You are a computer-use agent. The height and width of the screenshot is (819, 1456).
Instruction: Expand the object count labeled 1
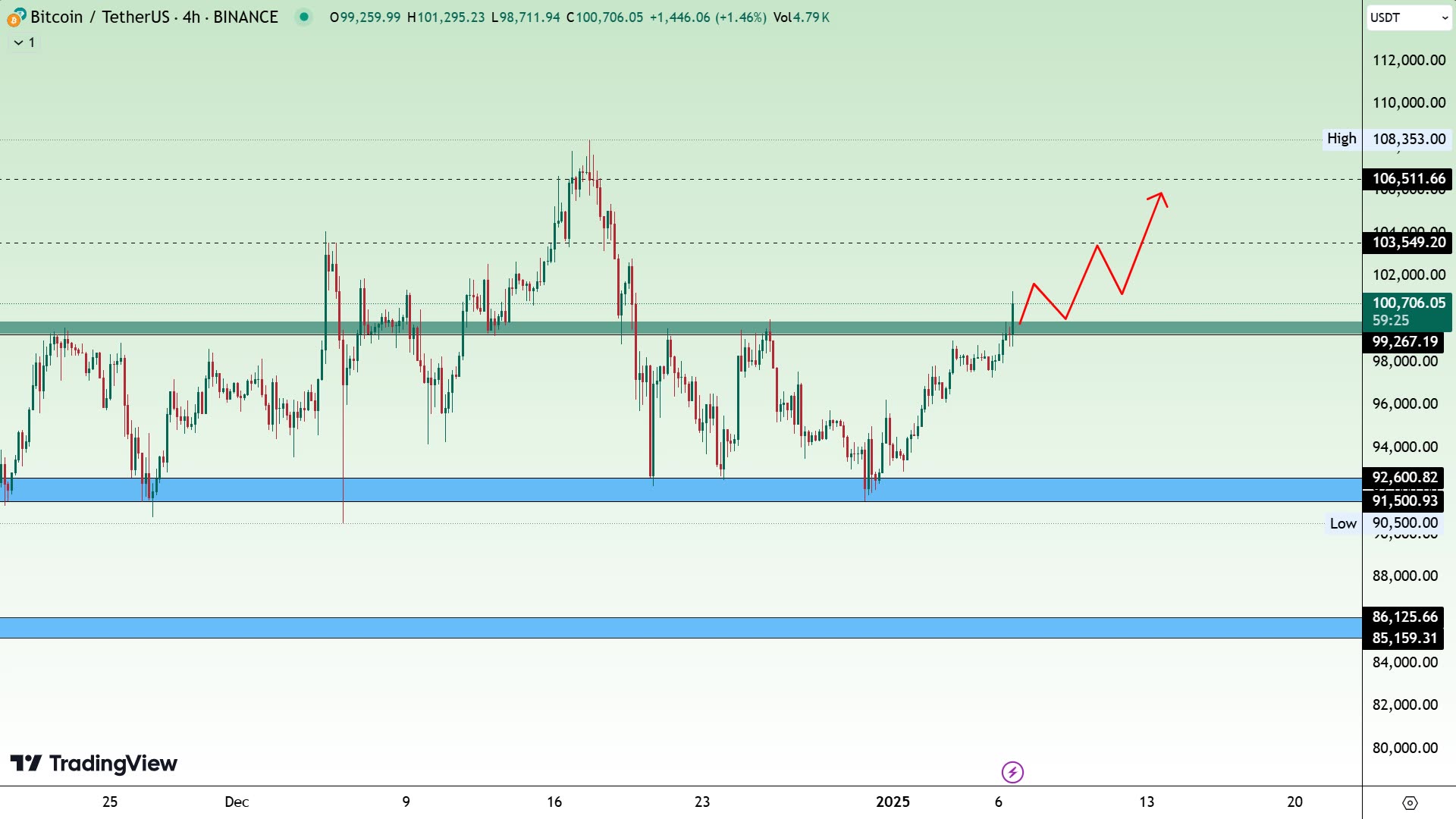31,43
